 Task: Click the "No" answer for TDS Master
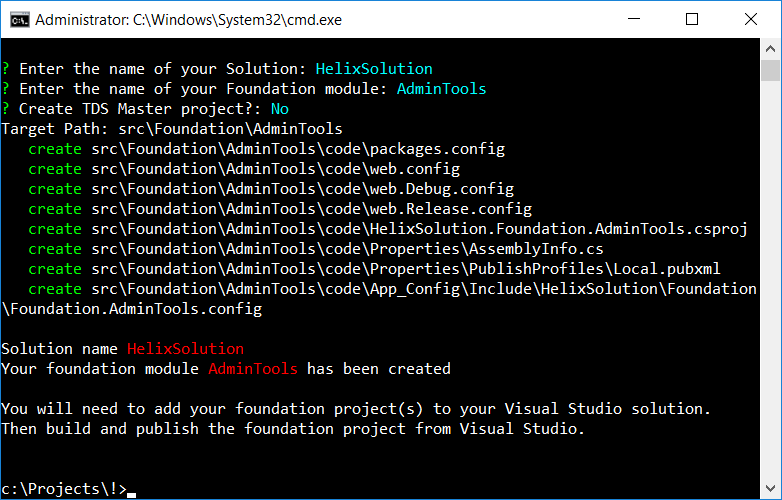(x=279, y=109)
